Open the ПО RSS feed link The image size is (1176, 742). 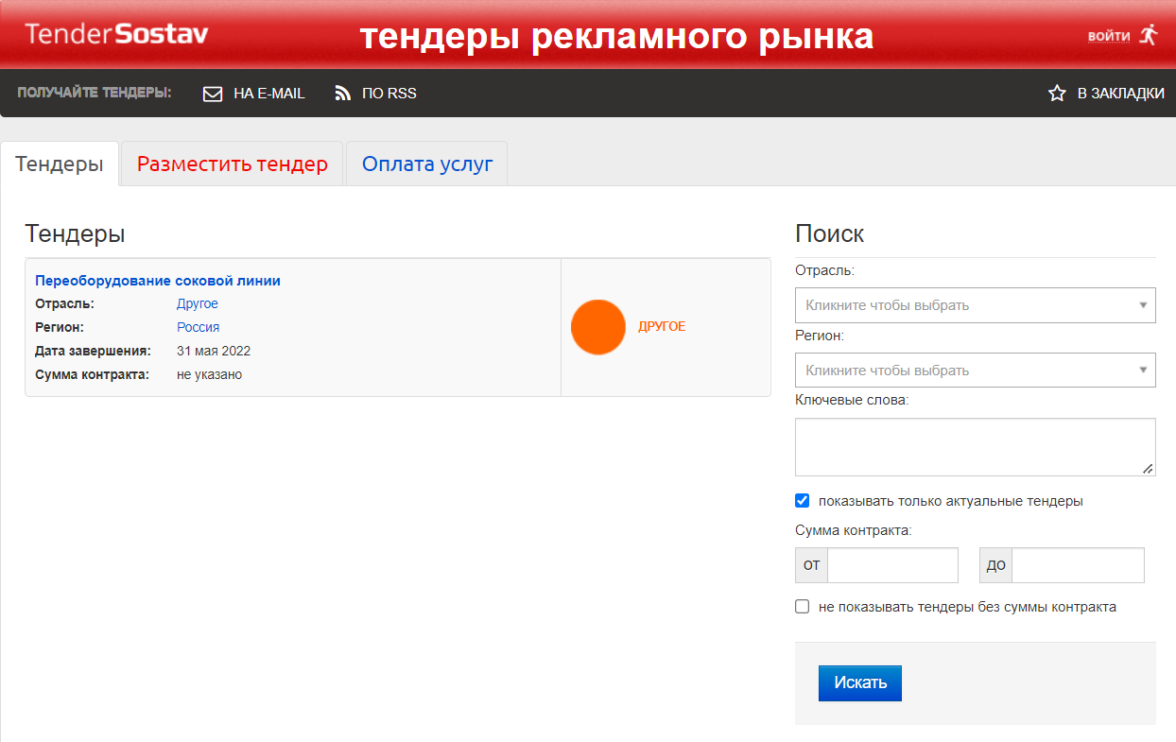click(388, 94)
